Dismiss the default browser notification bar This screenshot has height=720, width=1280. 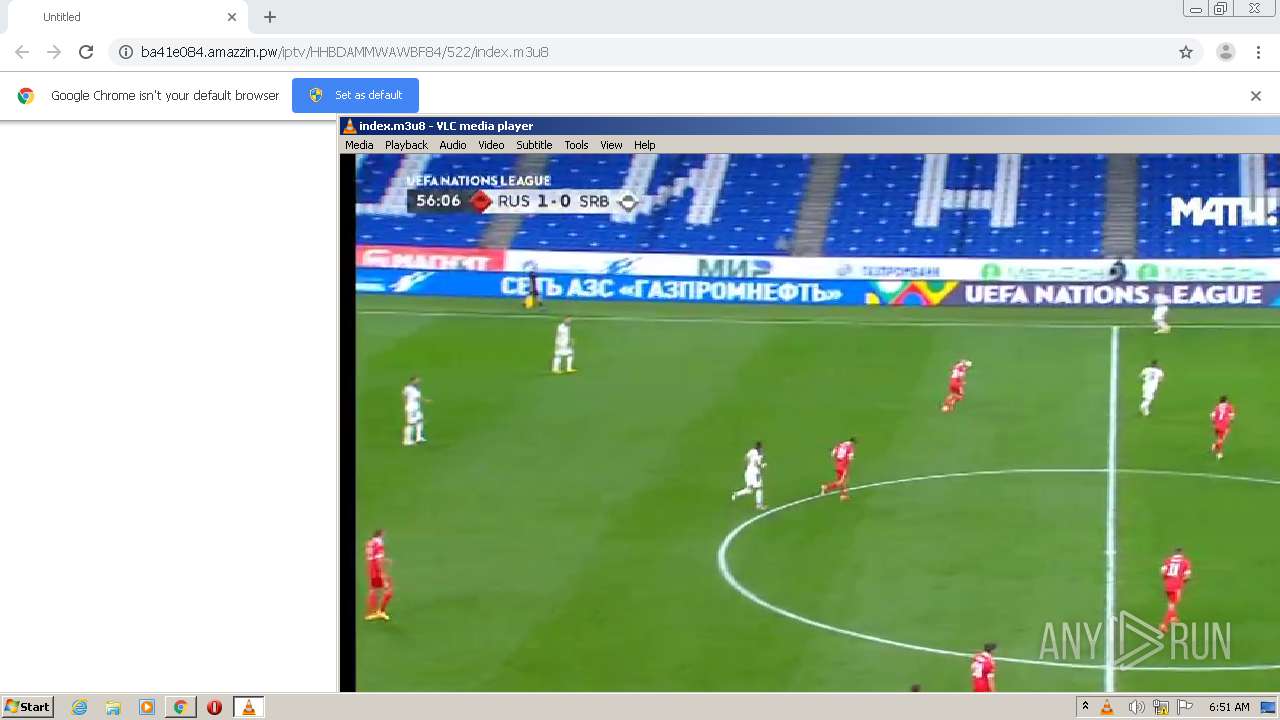pyautogui.click(x=1256, y=96)
